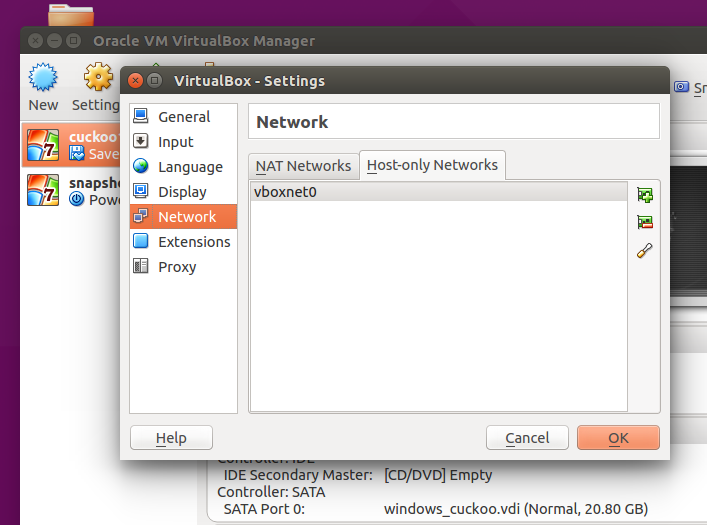This screenshot has height=525, width=707.
Task: Open the desktop folder icon
Action: (x=71, y=15)
